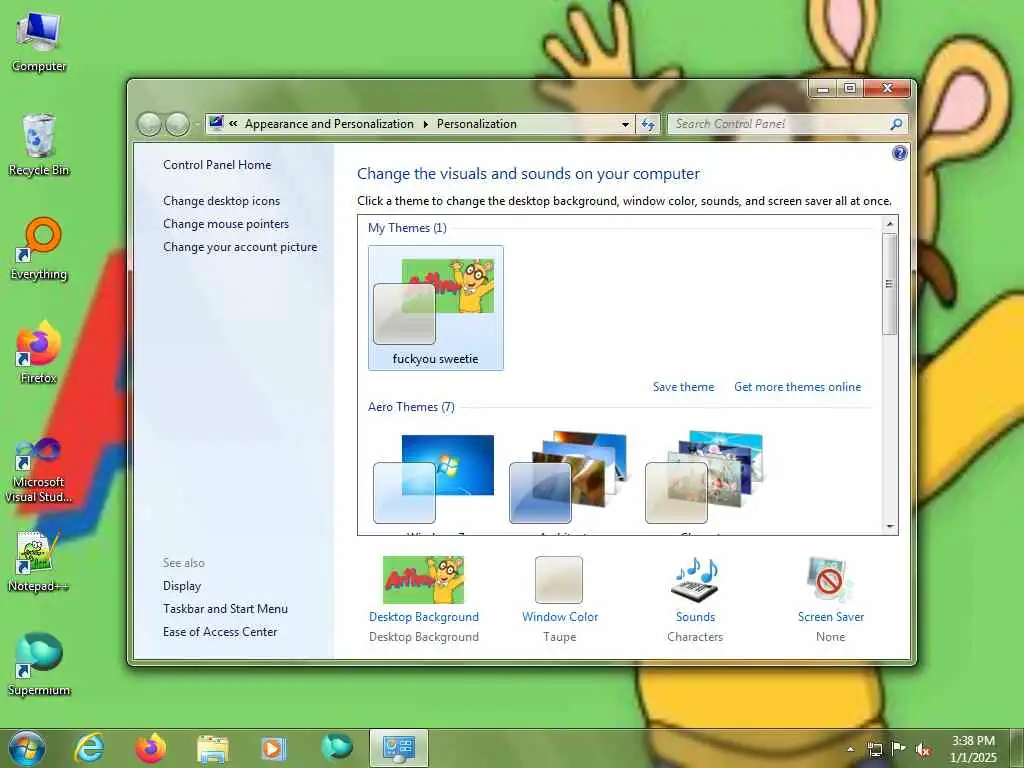Screen dimensions: 1024x768
Task: Select the Architecture Aero theme
Action: [569, 480]
